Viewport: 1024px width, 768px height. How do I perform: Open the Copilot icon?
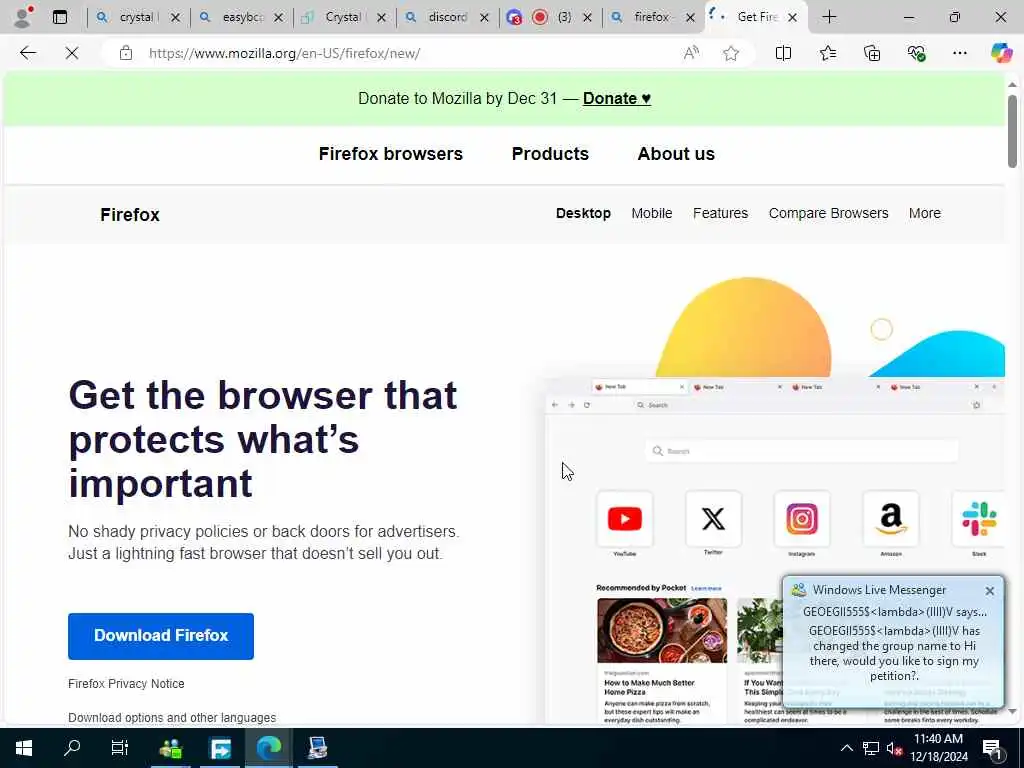pyautogui.click(x=1001, y=54)
